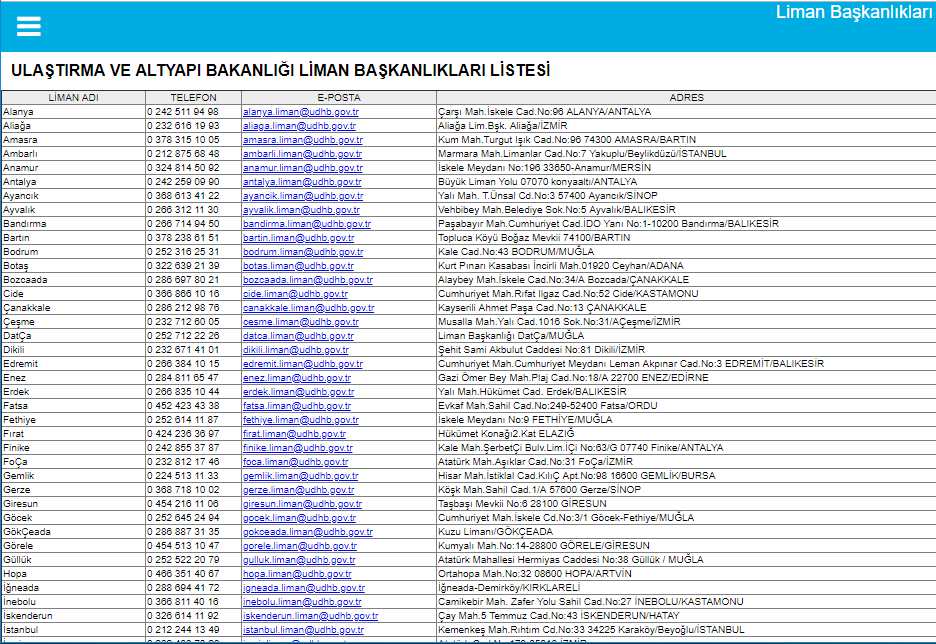Viewport: 936px width, 644px height.
Task: Click the TELEFON column header
Action: [193, 97]
